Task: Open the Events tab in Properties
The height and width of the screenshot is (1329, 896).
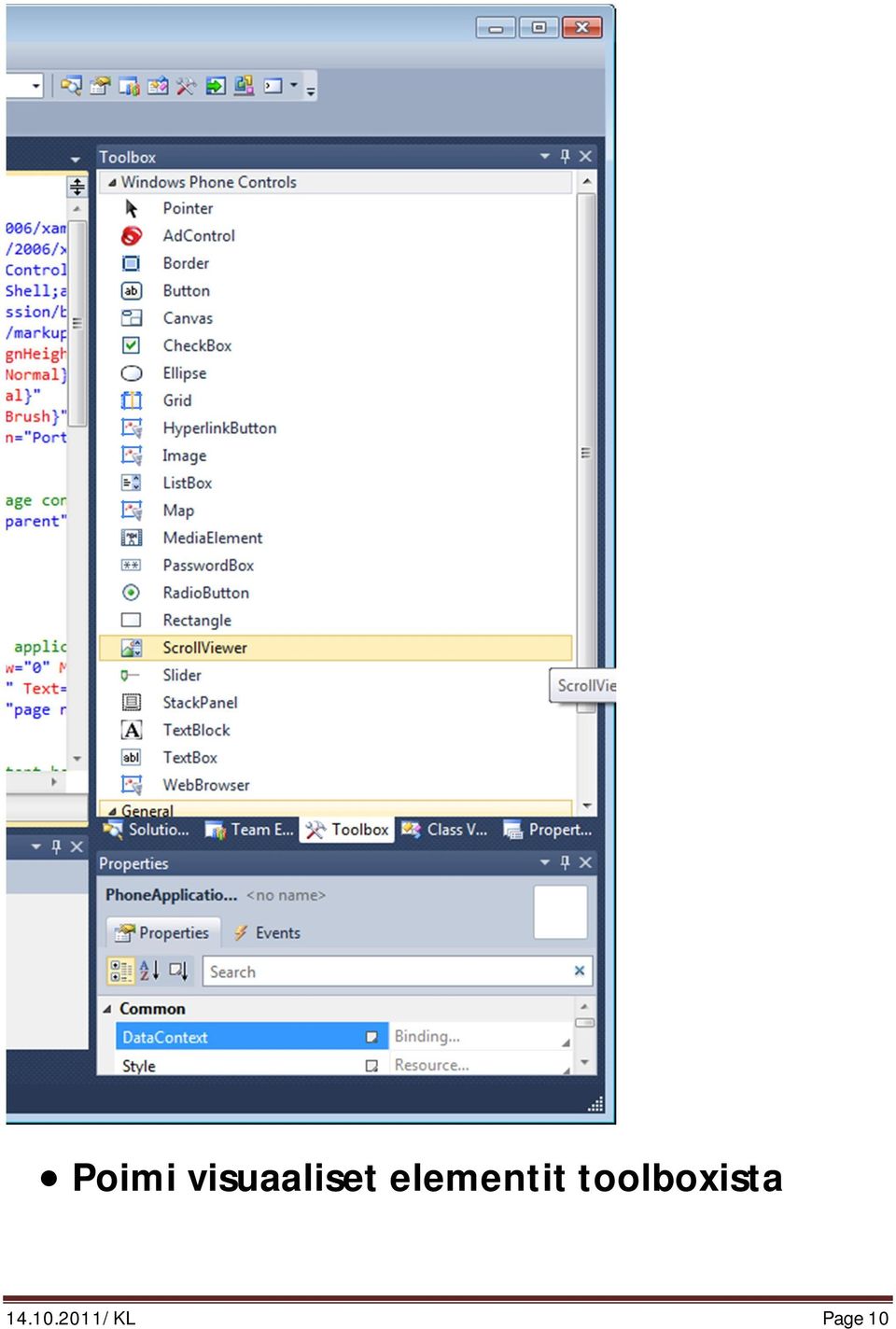Action: (267, 932)
